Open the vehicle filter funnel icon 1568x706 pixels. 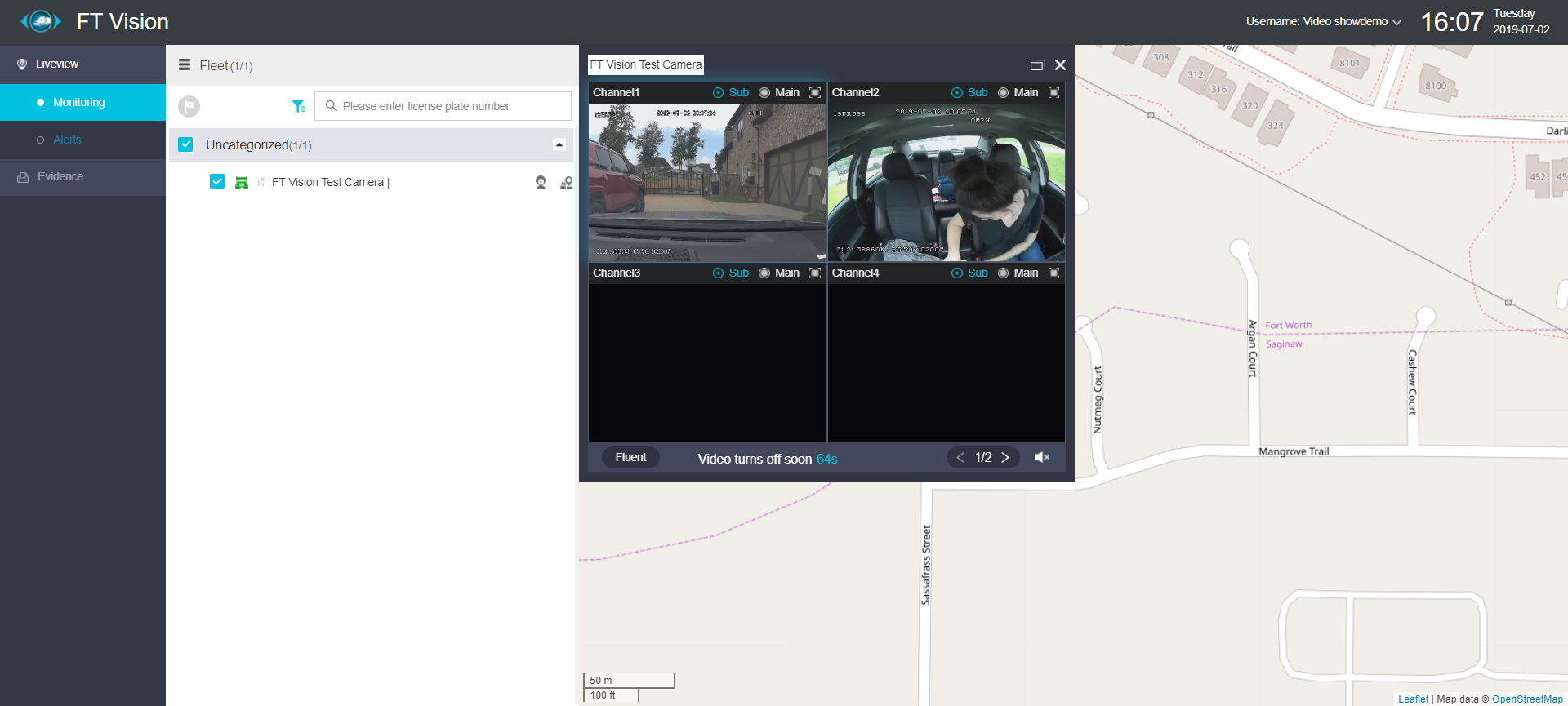(x=299, y=106)
